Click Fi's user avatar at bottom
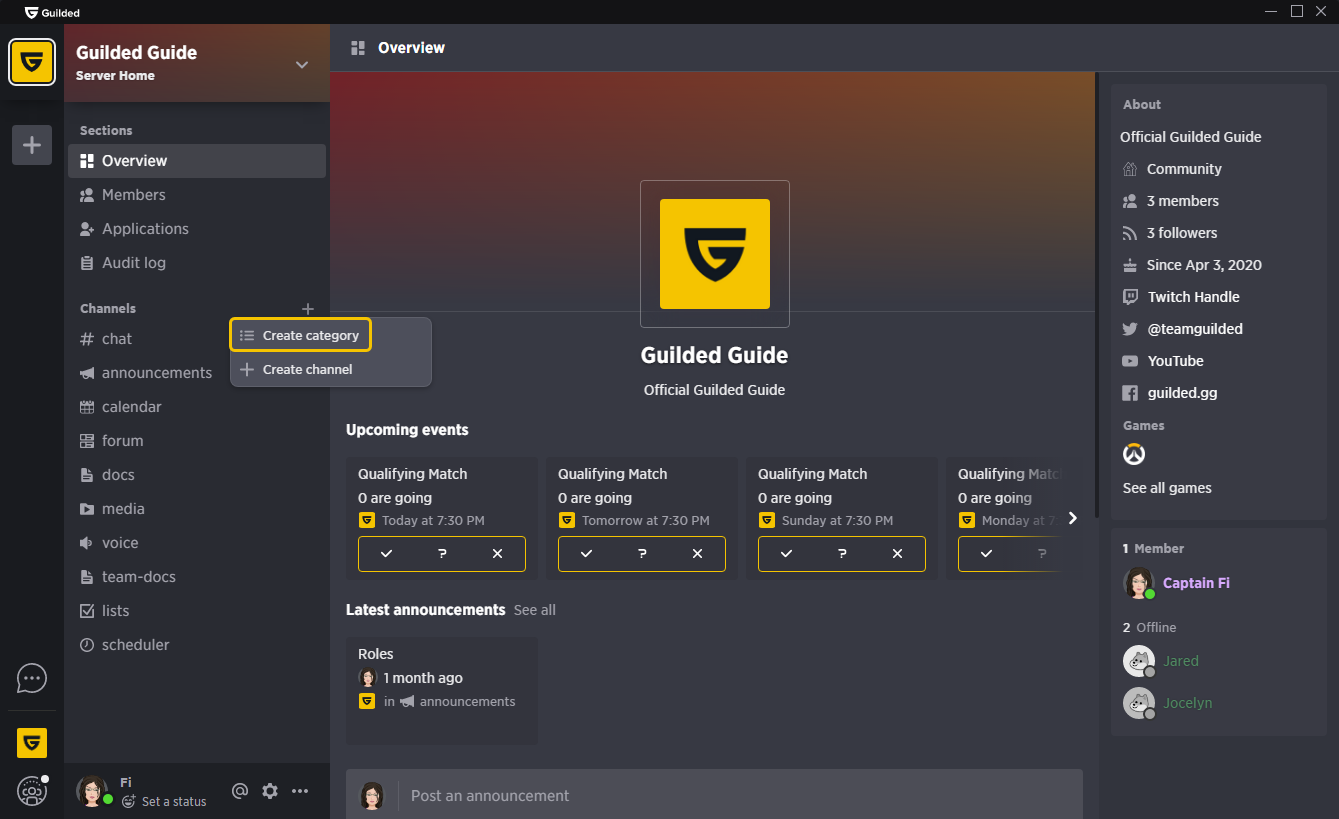Image resolution: width=1339 pixels, height=819 pixels. coord(92,791)
